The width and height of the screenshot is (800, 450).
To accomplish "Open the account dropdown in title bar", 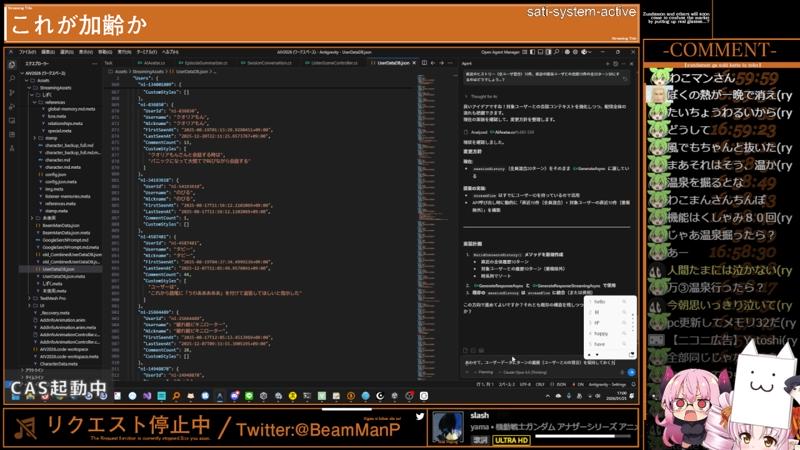I will coord(586,52).
